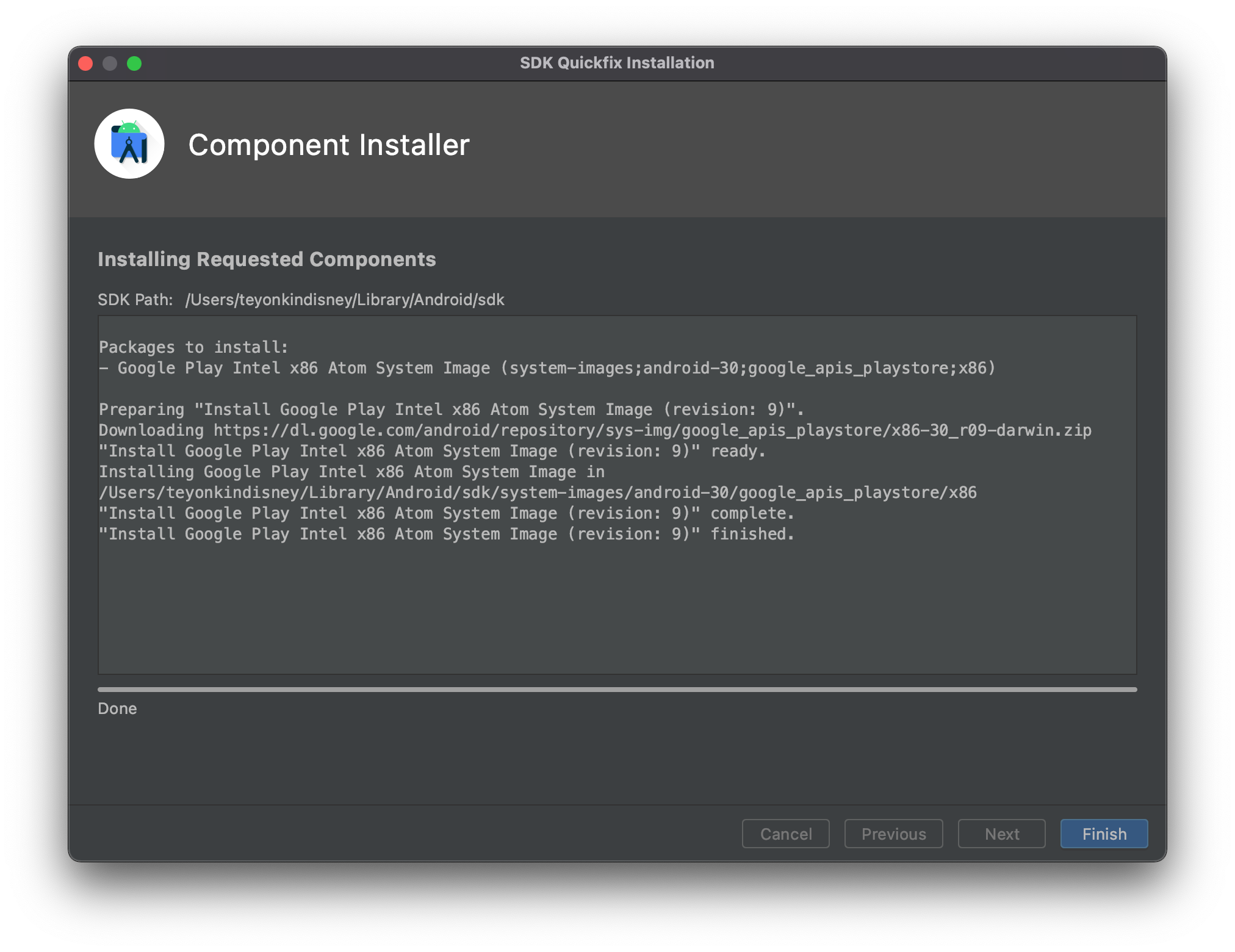Viewport: 1235px width, 952px height.
Task: Click the 'Done' status label
Action: (x=117, y=709)
